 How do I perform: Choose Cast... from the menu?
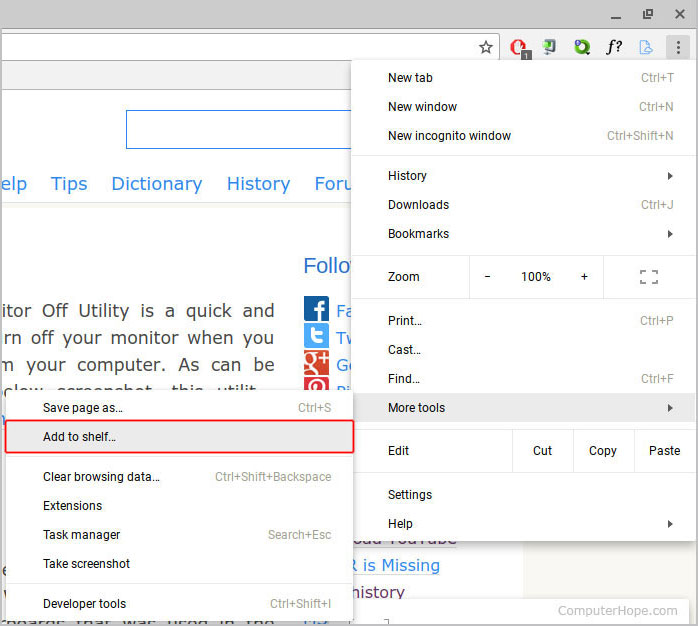524,350
